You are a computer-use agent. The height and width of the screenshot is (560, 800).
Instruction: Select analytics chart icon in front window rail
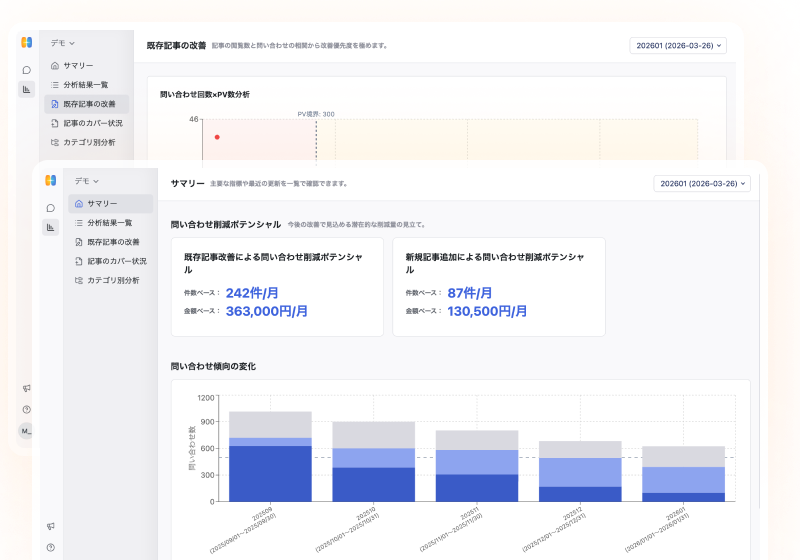51,227
